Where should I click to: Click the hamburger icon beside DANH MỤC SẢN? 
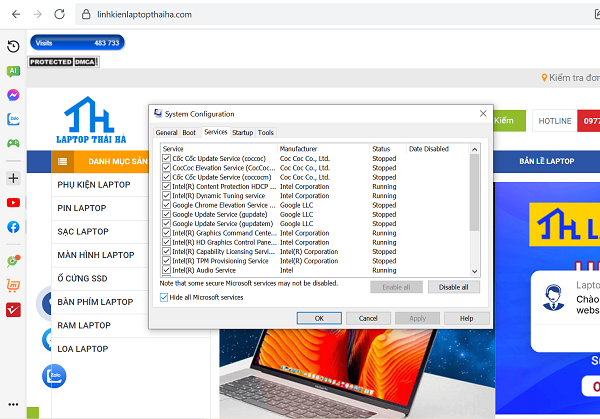click(x=63, y=161)
